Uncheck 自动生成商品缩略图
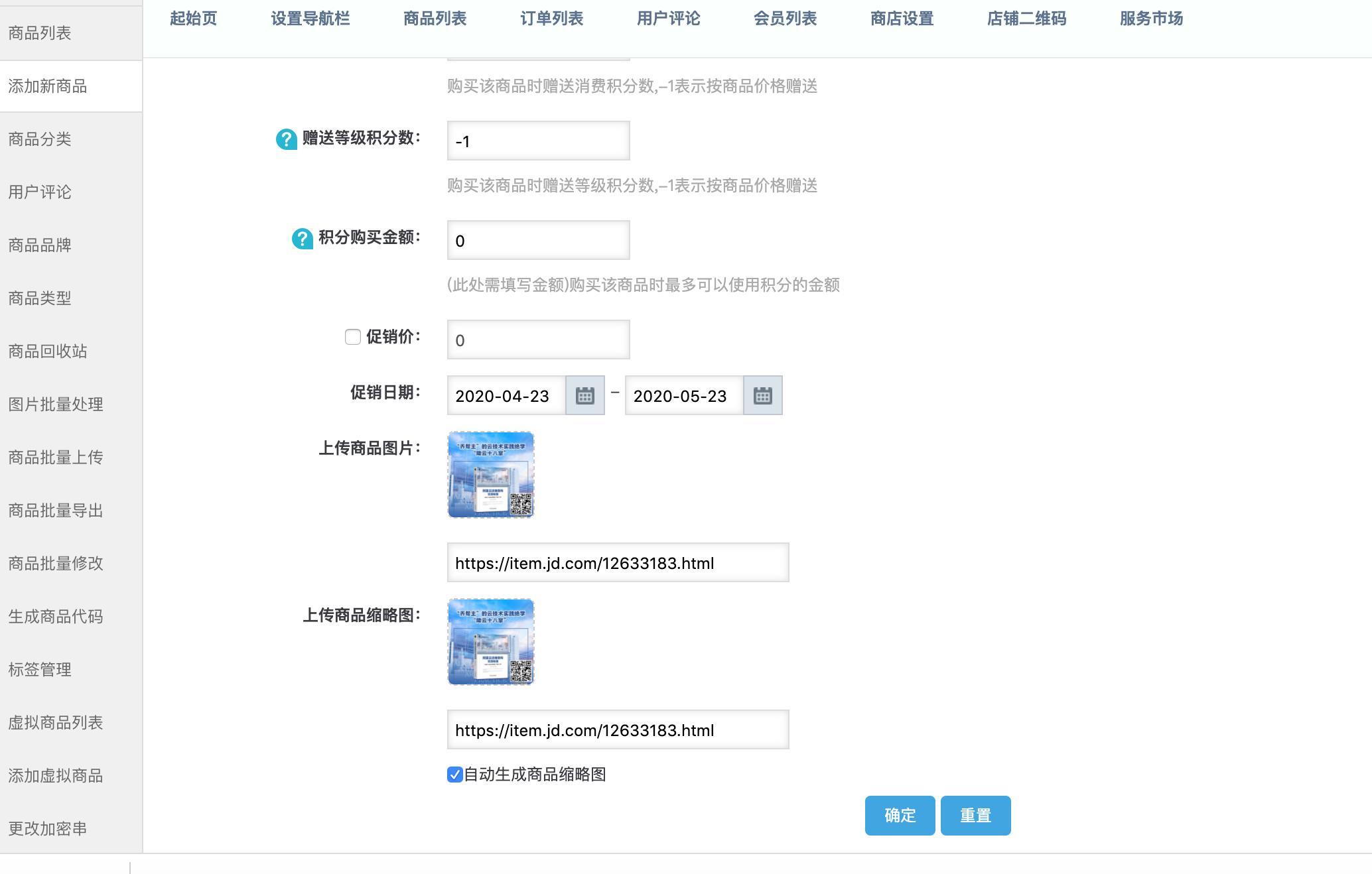The image size is (1372, 874). [x=454, y=775]
